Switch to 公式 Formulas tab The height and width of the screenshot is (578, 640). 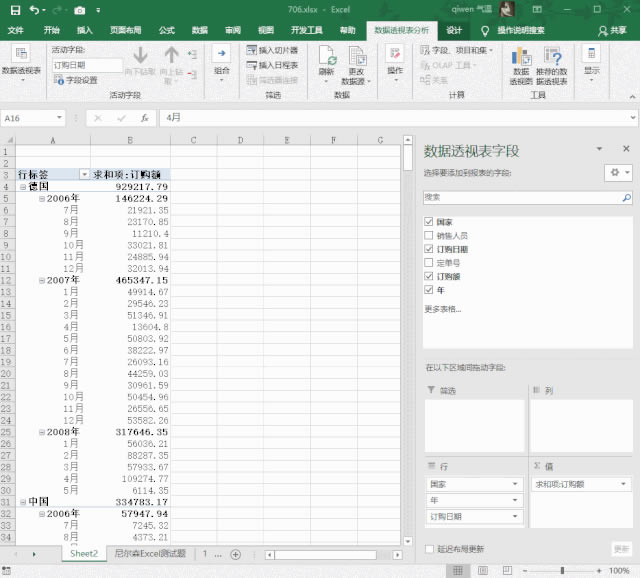click(x=167, y=30)
